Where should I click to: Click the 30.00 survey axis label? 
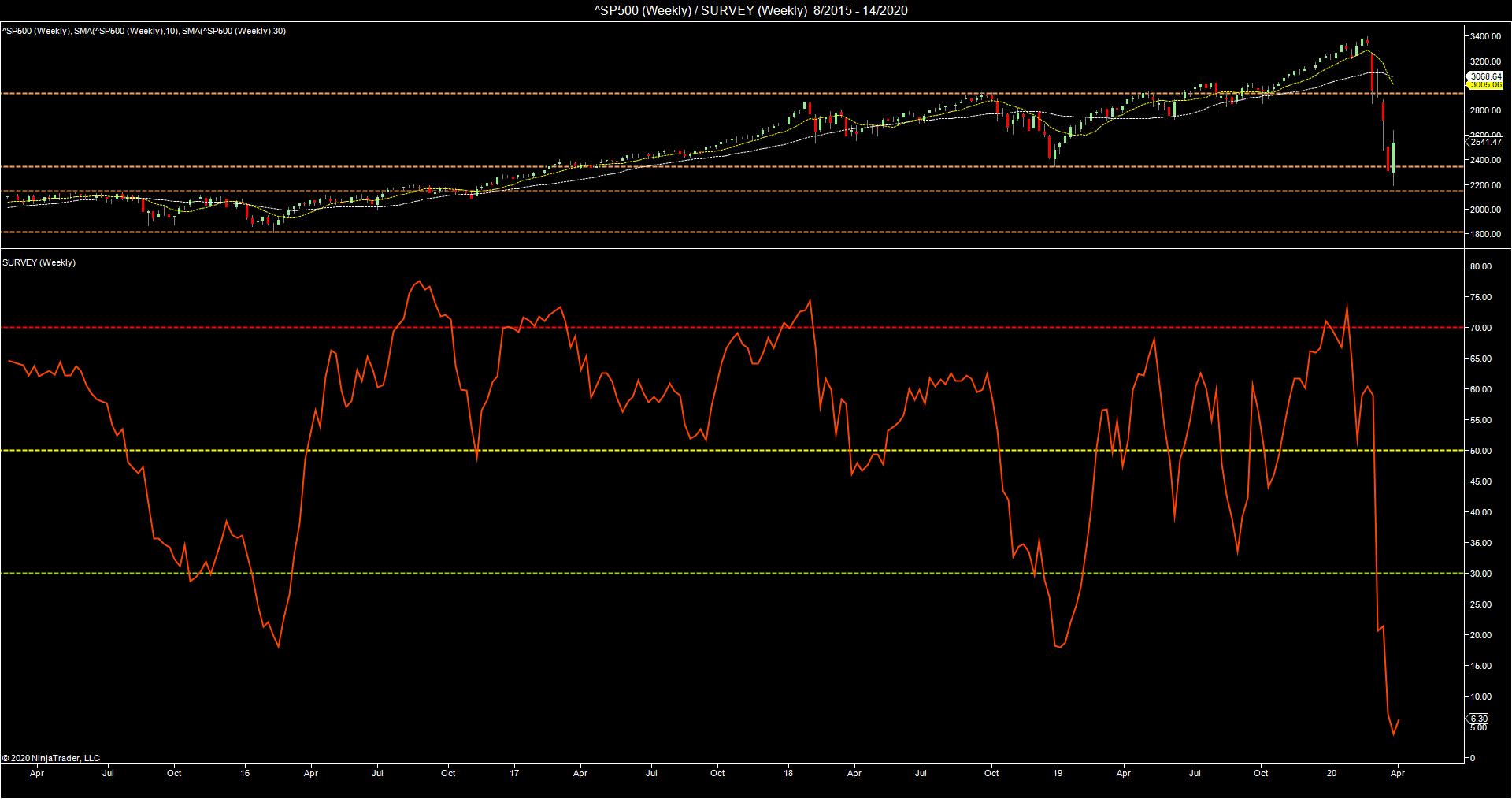pyautogui.click(x=1480, y=574)
